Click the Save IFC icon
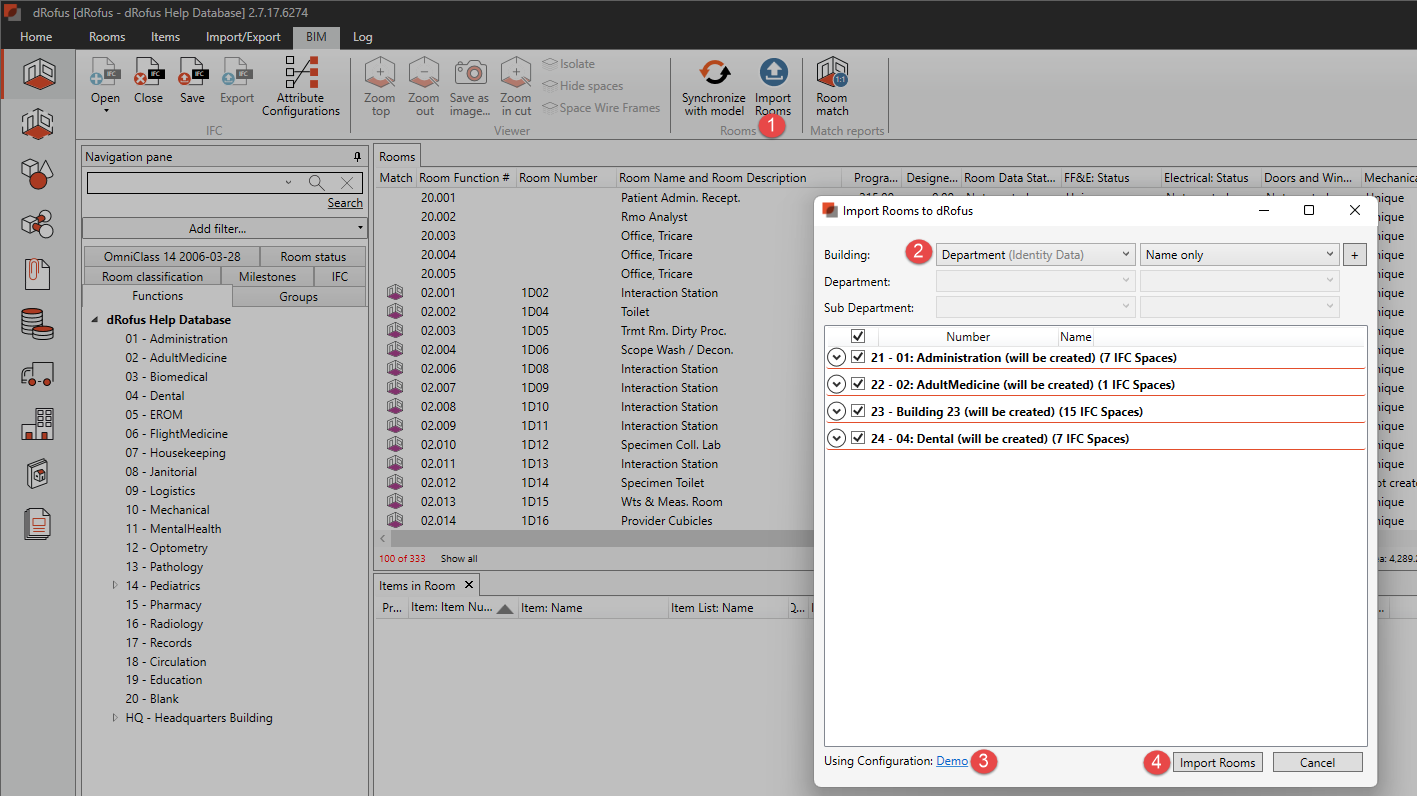The image size is (1417, 796). click(192, 74)
